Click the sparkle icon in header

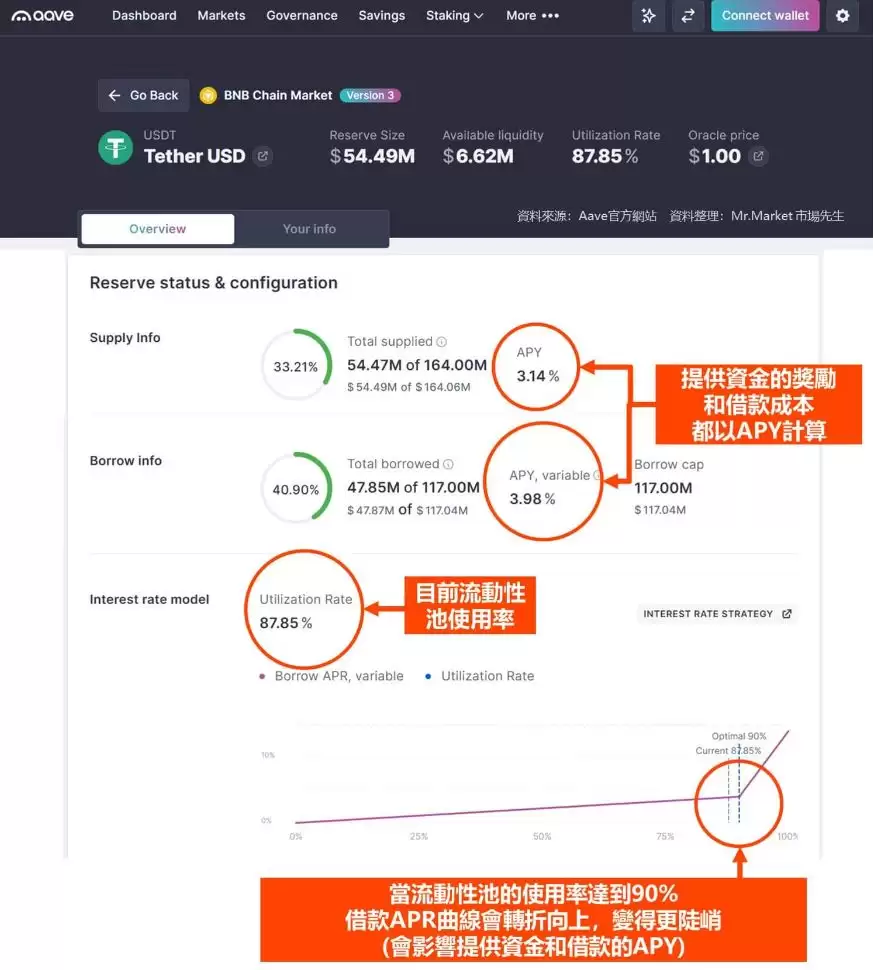coord(648,15)
